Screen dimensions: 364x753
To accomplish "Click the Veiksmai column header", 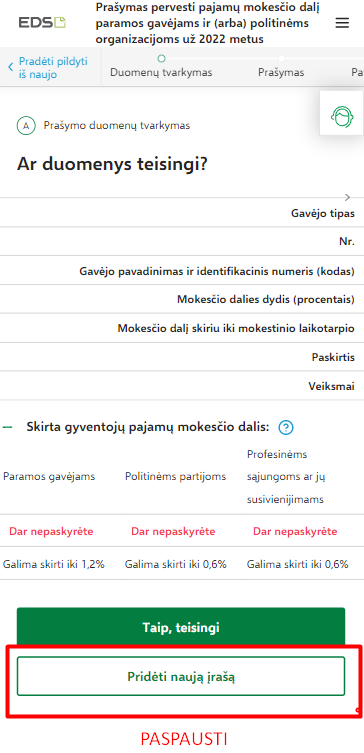I will [332, 387].
